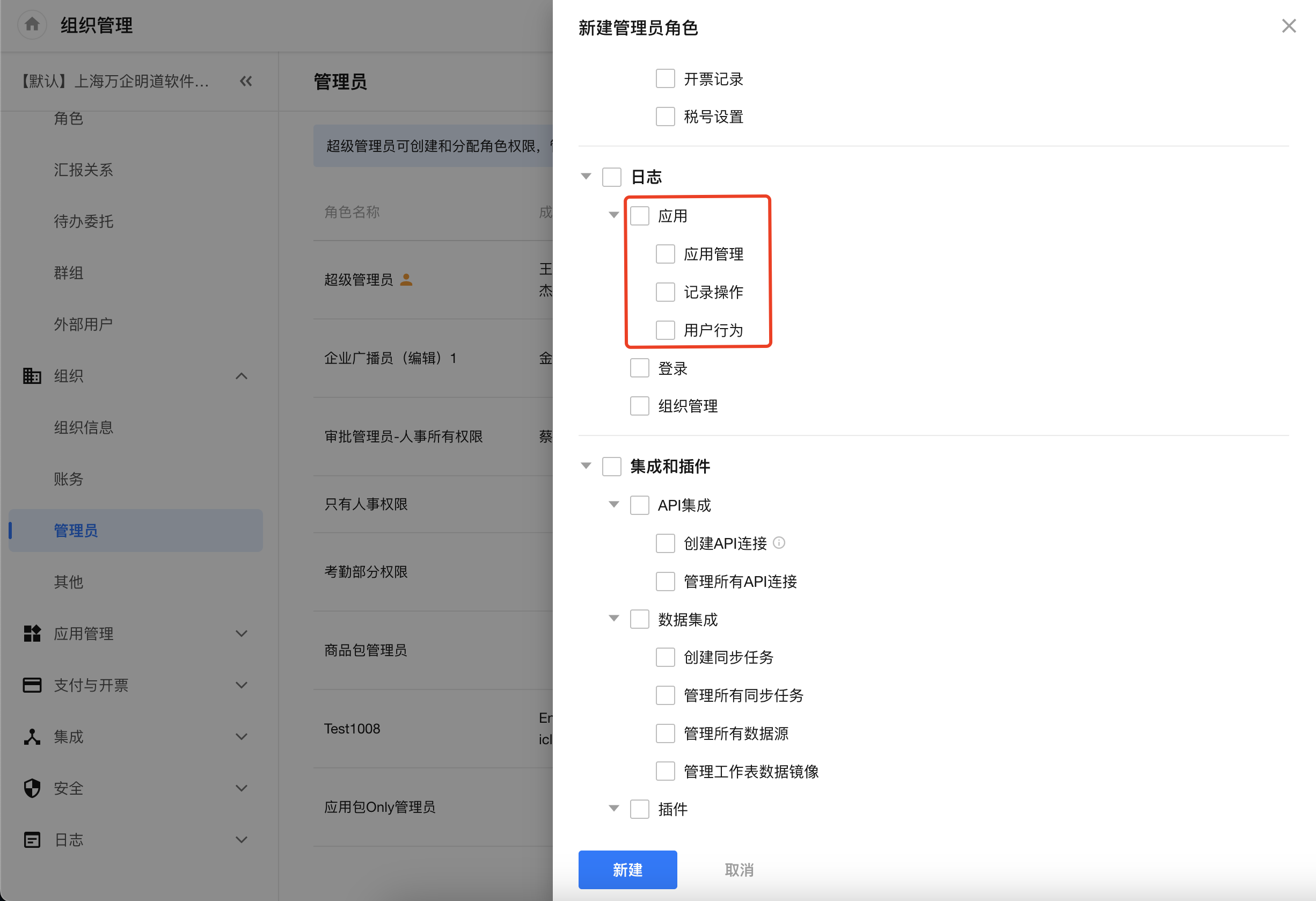Click the 取消 cancel button
The image size is (1316, 901).
click(739, 869)
